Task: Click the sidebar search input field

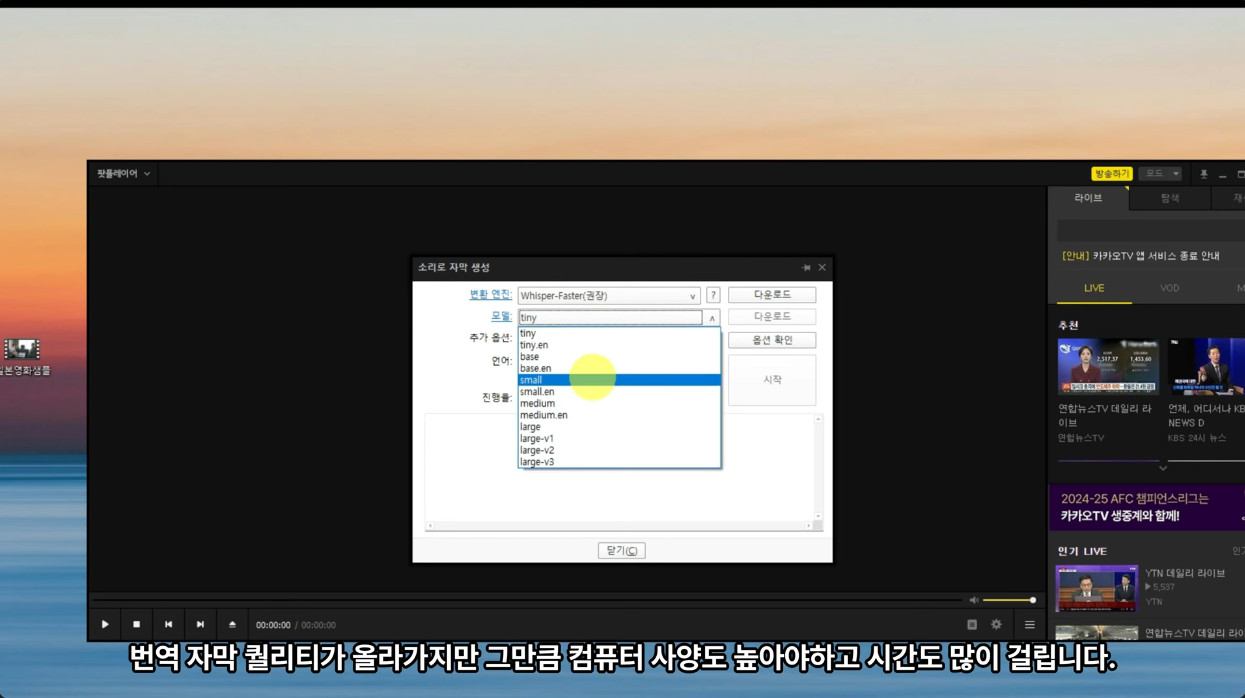Action: point(1150,231)
